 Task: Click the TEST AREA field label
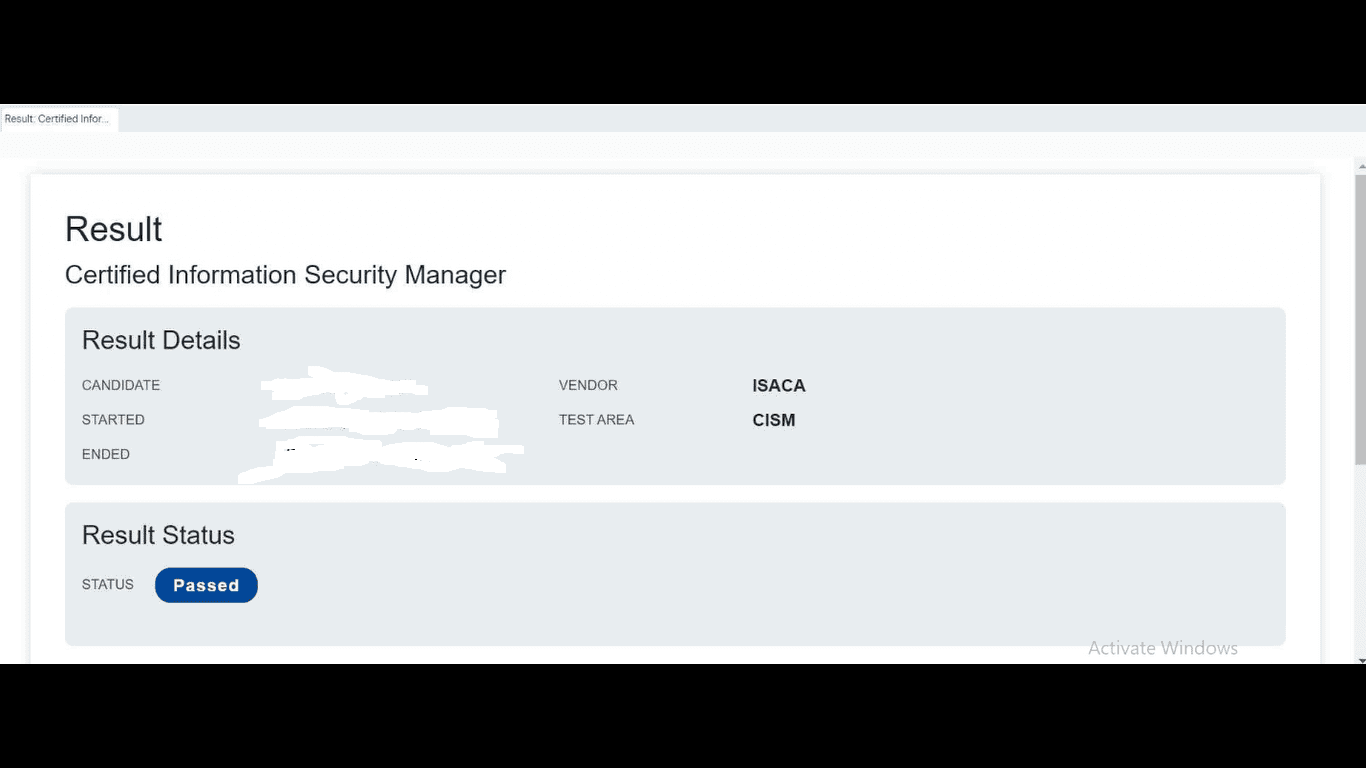[x=596, y=420]
